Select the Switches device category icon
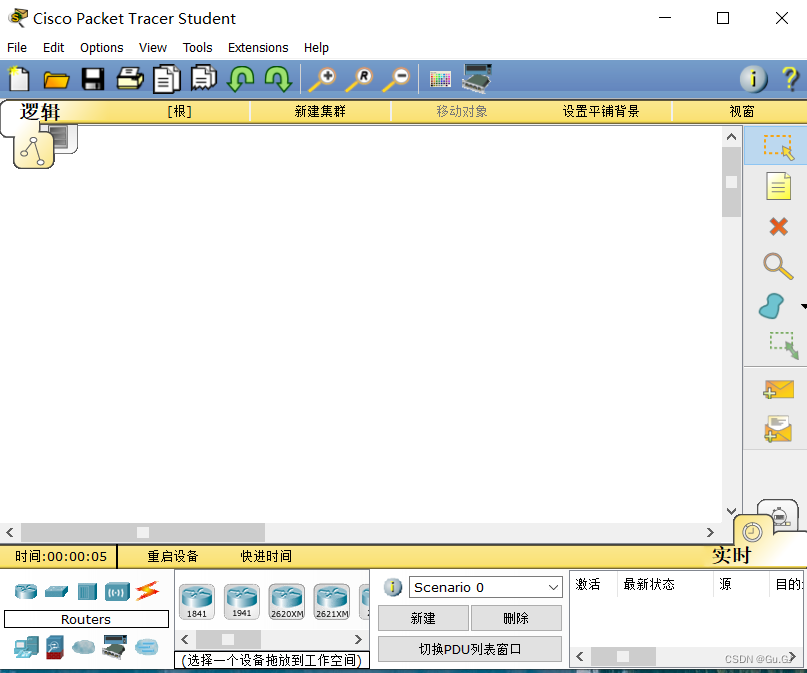Screen dimensions: 807x673 [x=57, y=591]
